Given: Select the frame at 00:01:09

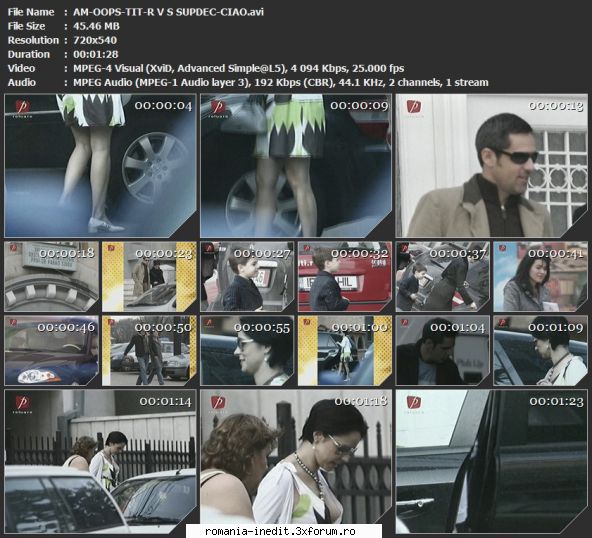Looking at the screenshot, I should (x=540, y=351).
